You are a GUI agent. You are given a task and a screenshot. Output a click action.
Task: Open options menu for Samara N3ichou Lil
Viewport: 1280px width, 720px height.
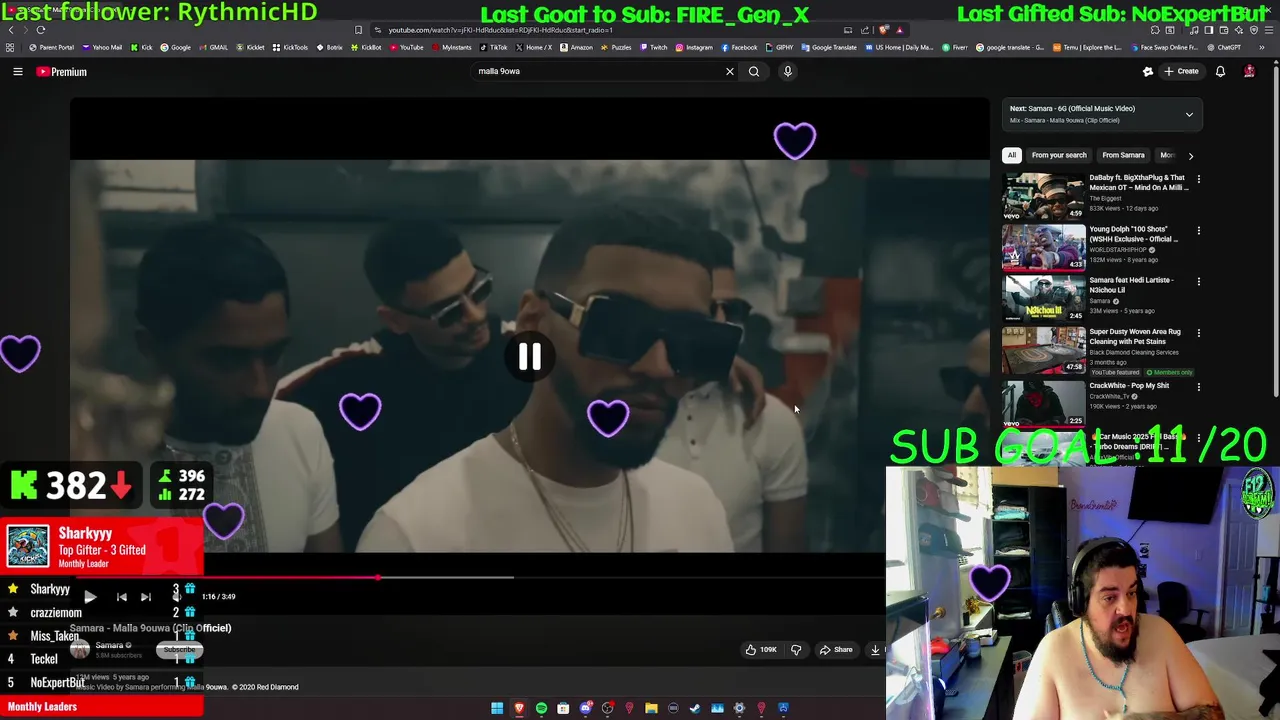point(1199,282)
